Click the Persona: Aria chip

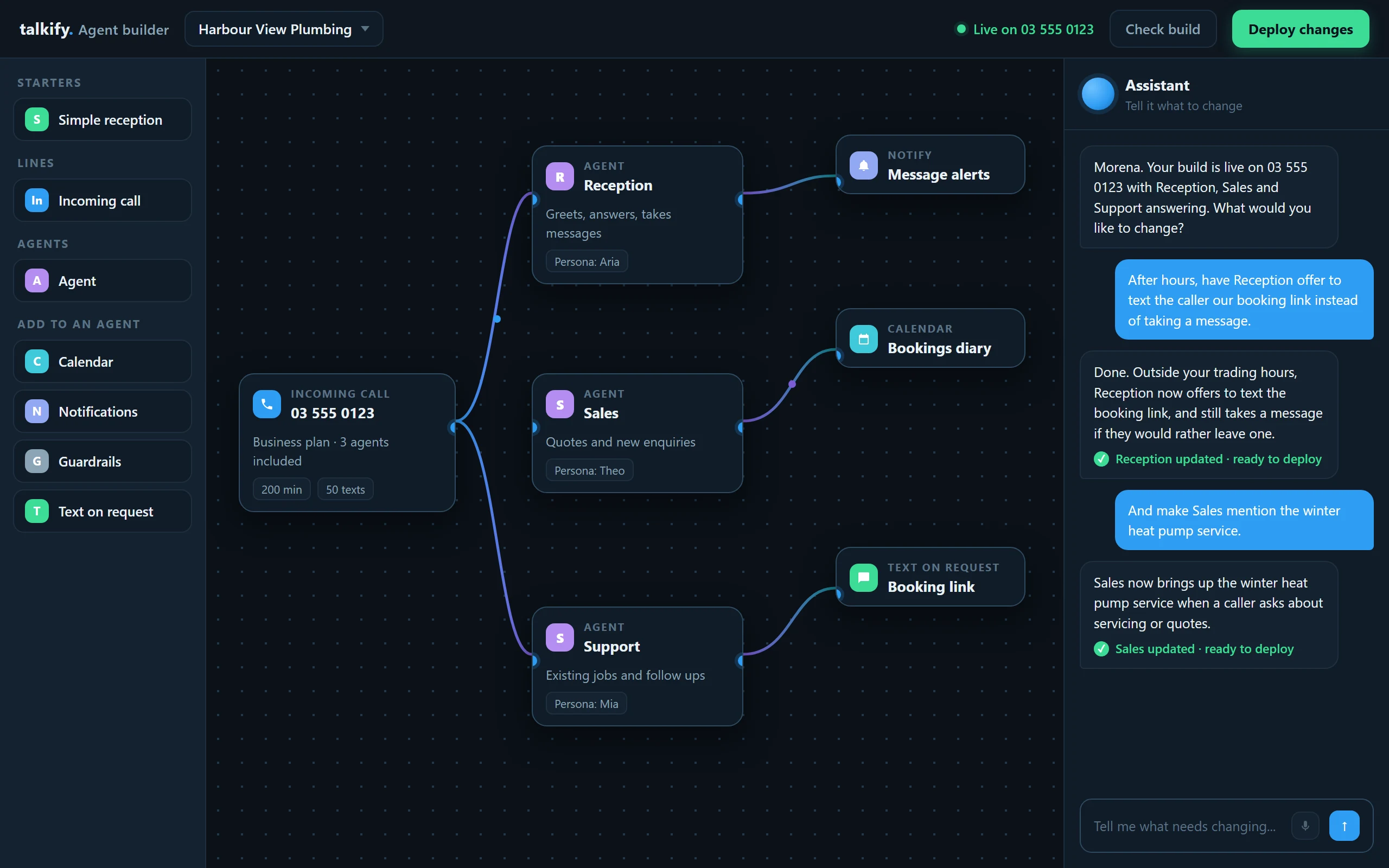pyautogui.click(x=587, y=262)
